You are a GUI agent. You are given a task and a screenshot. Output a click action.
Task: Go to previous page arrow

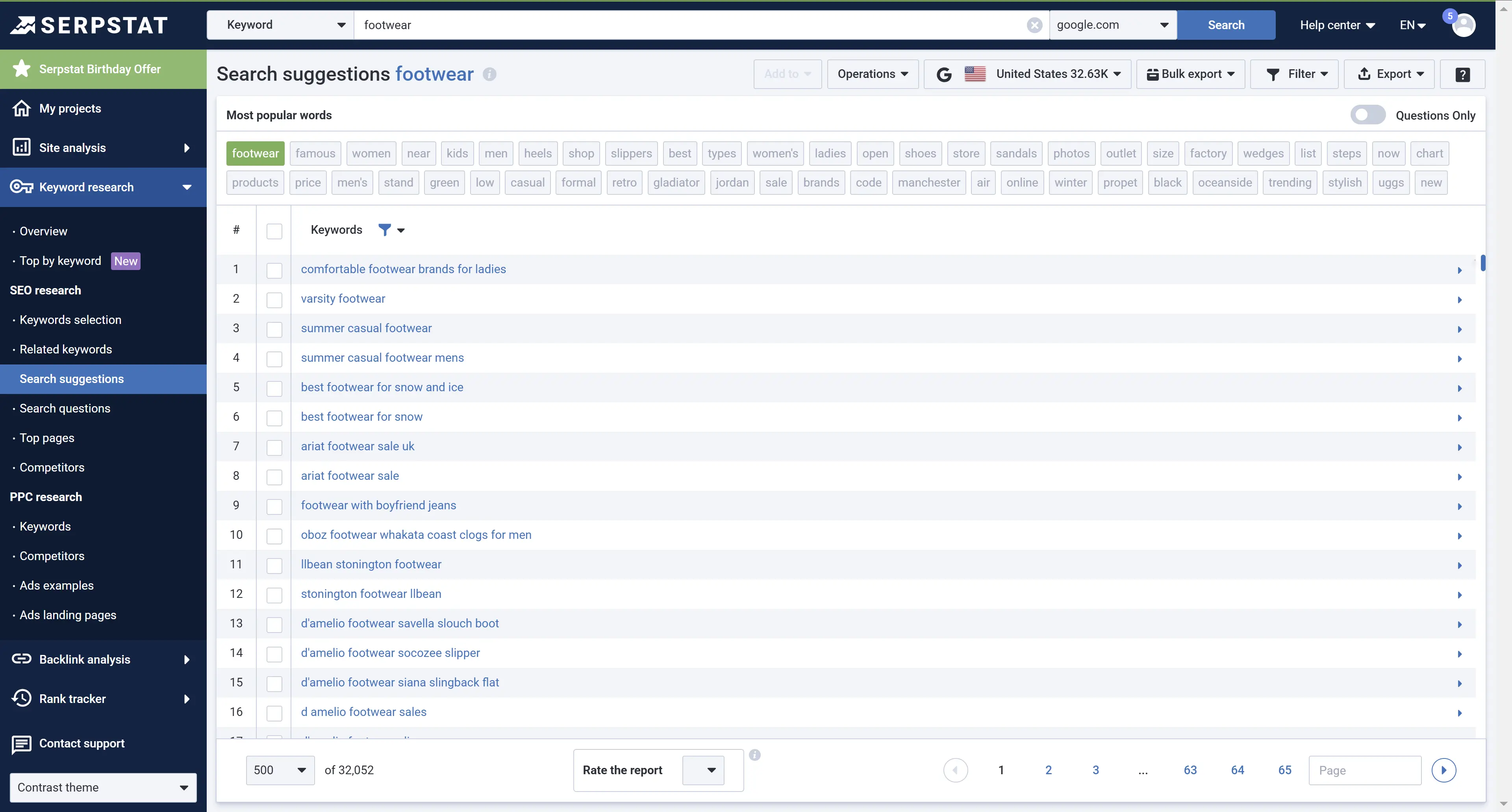pyautogui.click(x=955, y=770)
